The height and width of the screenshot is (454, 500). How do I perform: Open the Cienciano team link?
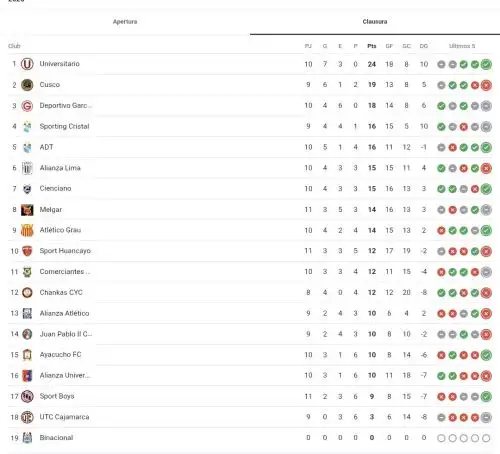55,189
